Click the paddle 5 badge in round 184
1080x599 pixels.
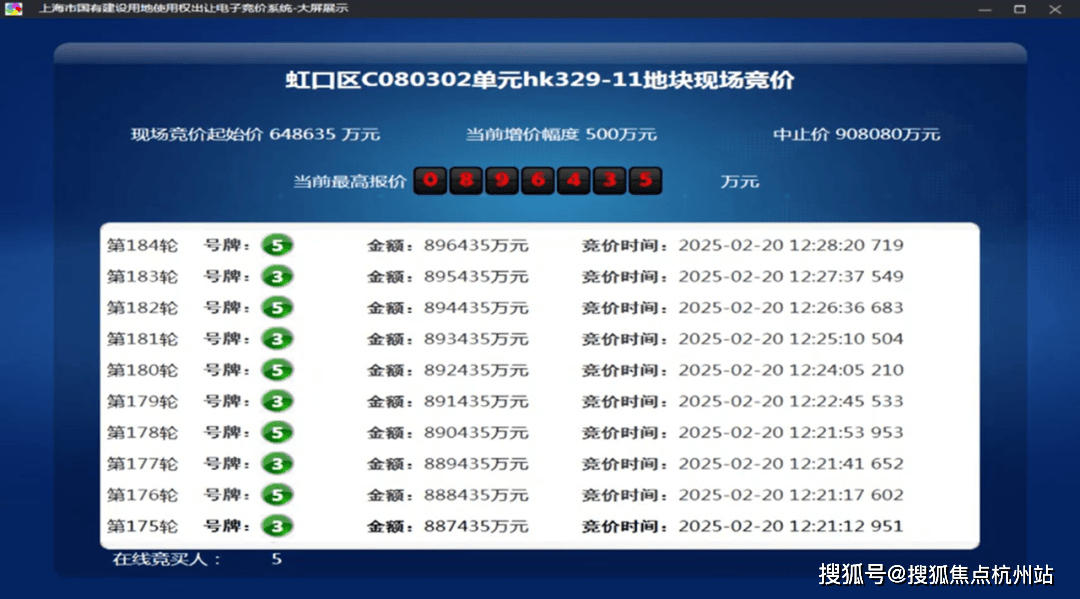click(x=277, y=245)
